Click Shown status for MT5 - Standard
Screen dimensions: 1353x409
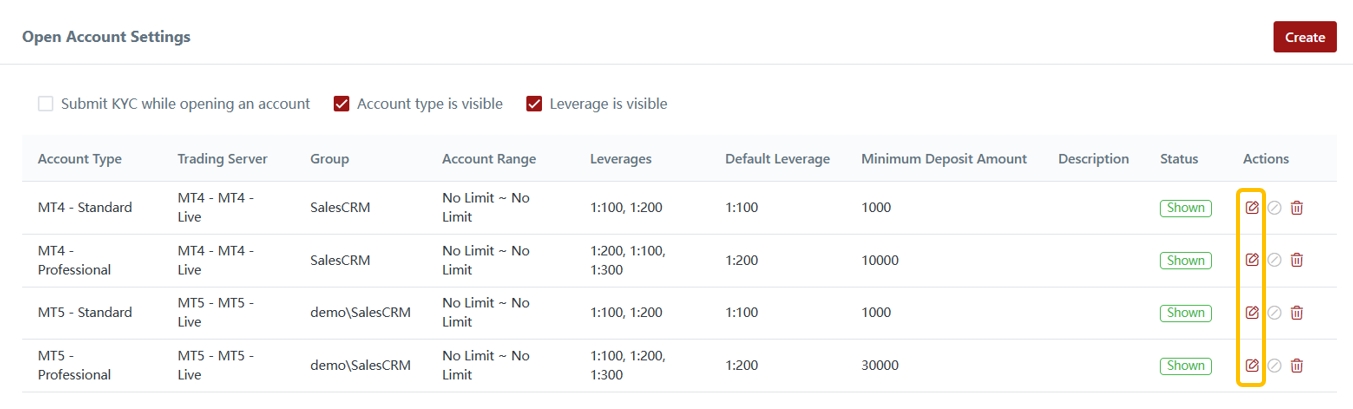1185,313
